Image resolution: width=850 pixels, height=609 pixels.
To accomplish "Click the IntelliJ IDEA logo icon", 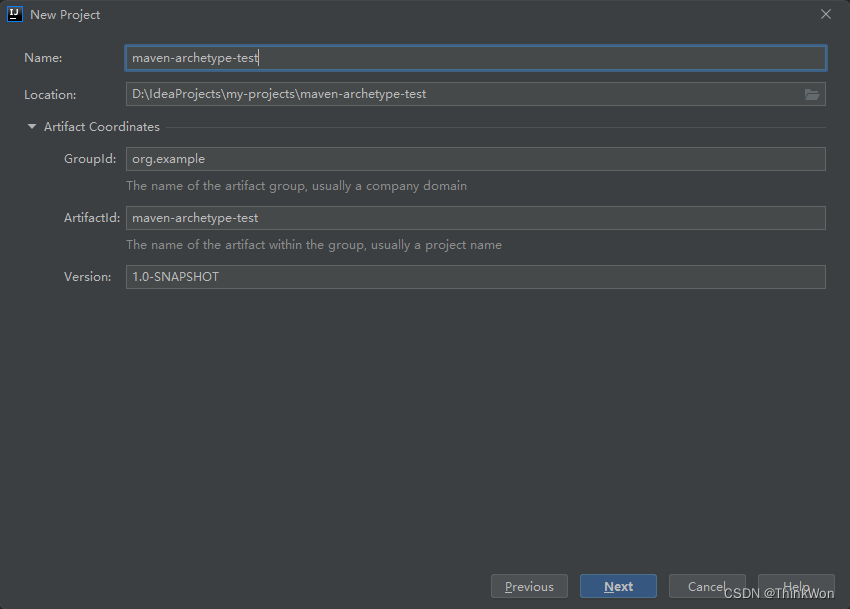I will click(x=15, y=14).
